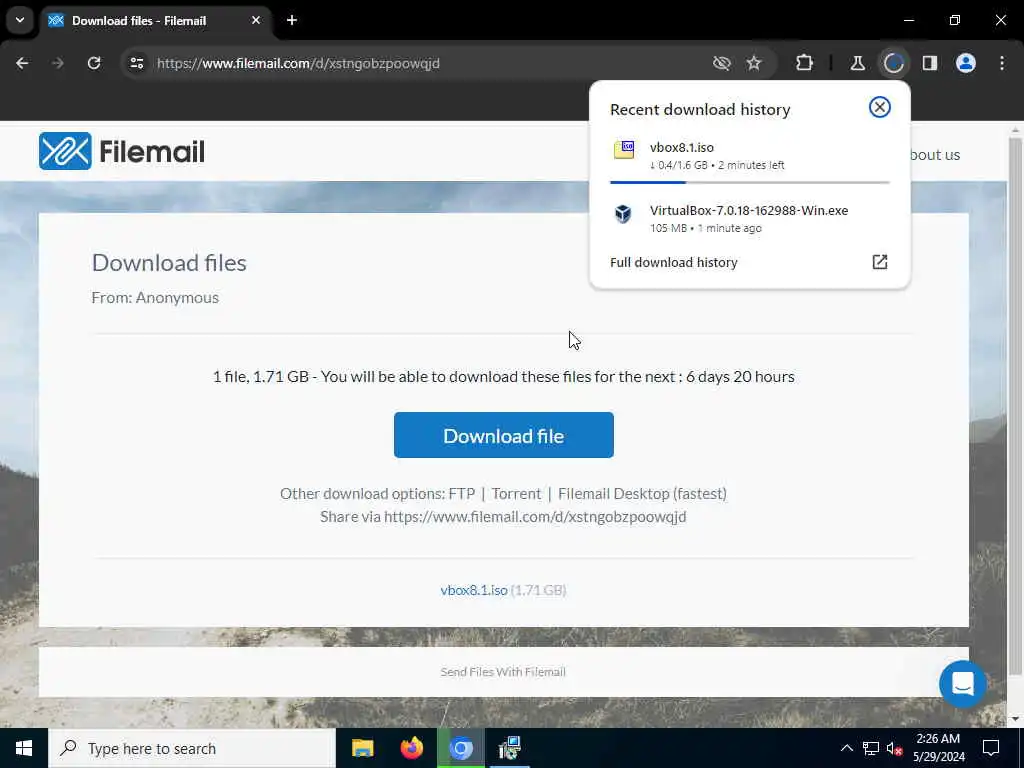The width and height of the screenshot is (1024, 768).
Task: Click the page vertical scrollbar
Action: point(1015,405)
